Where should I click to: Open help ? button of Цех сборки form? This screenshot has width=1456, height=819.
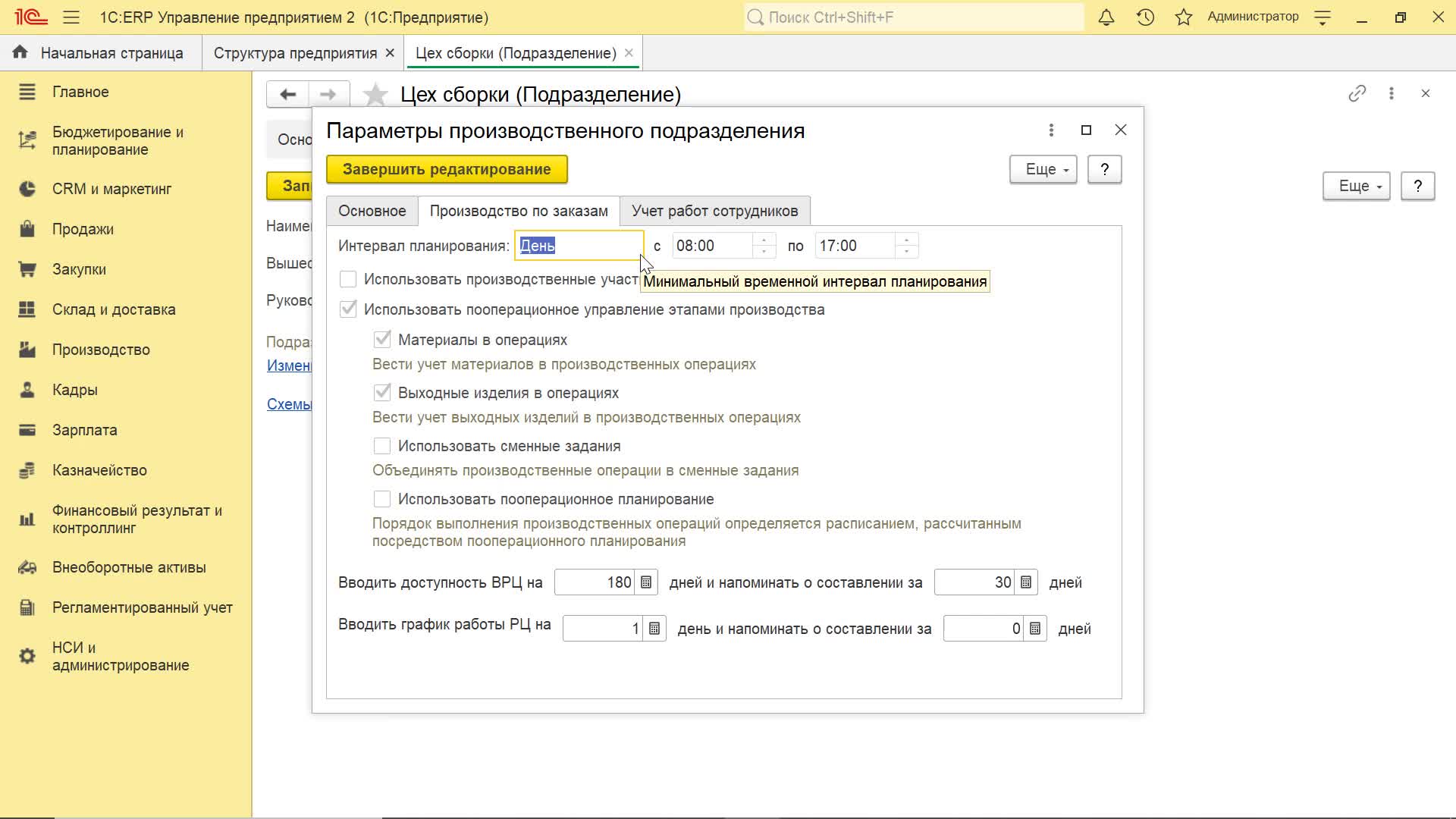(1418, 186)
